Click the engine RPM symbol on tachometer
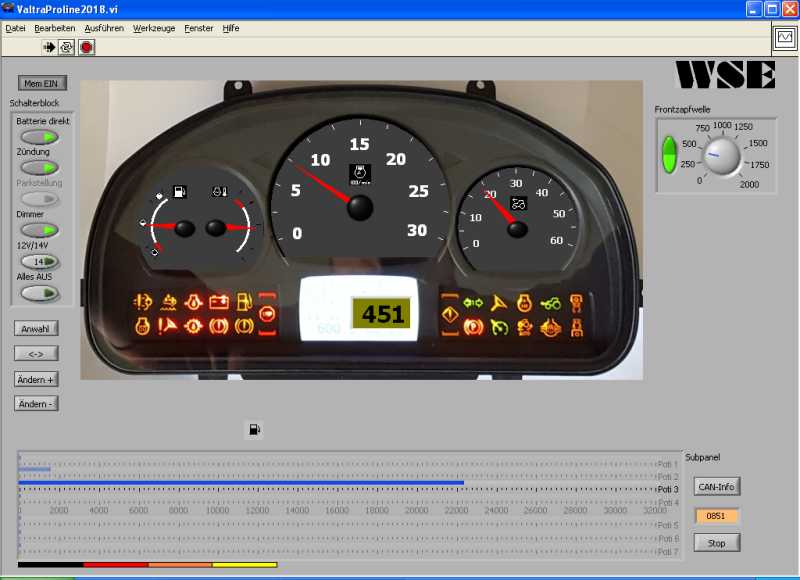Image resolution: width=800 pixels, height=580 pixels. pyautogui.click(x=360, y=174)
